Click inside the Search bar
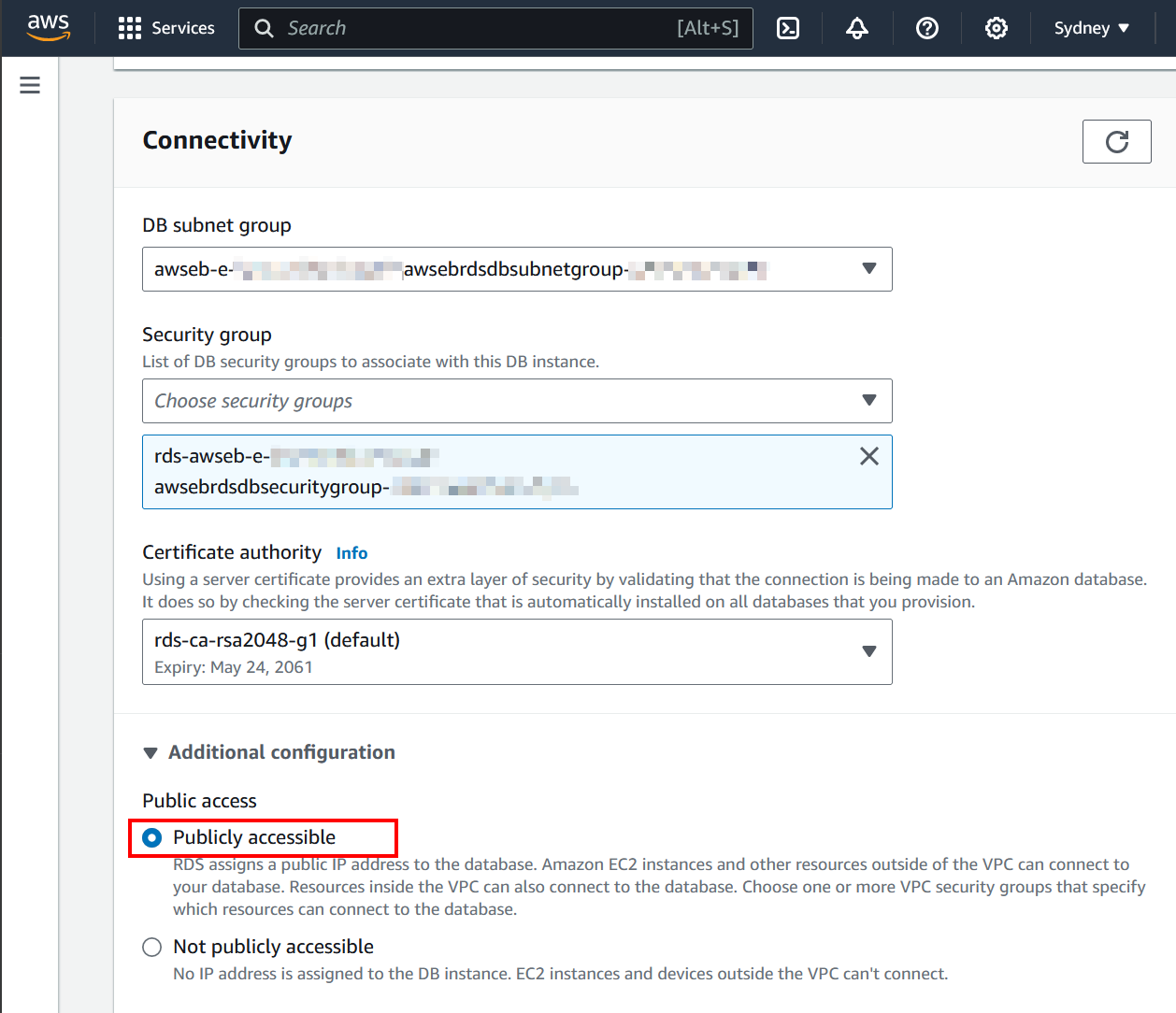Screen dimensions: 1176x1013 tap(495, 28)
